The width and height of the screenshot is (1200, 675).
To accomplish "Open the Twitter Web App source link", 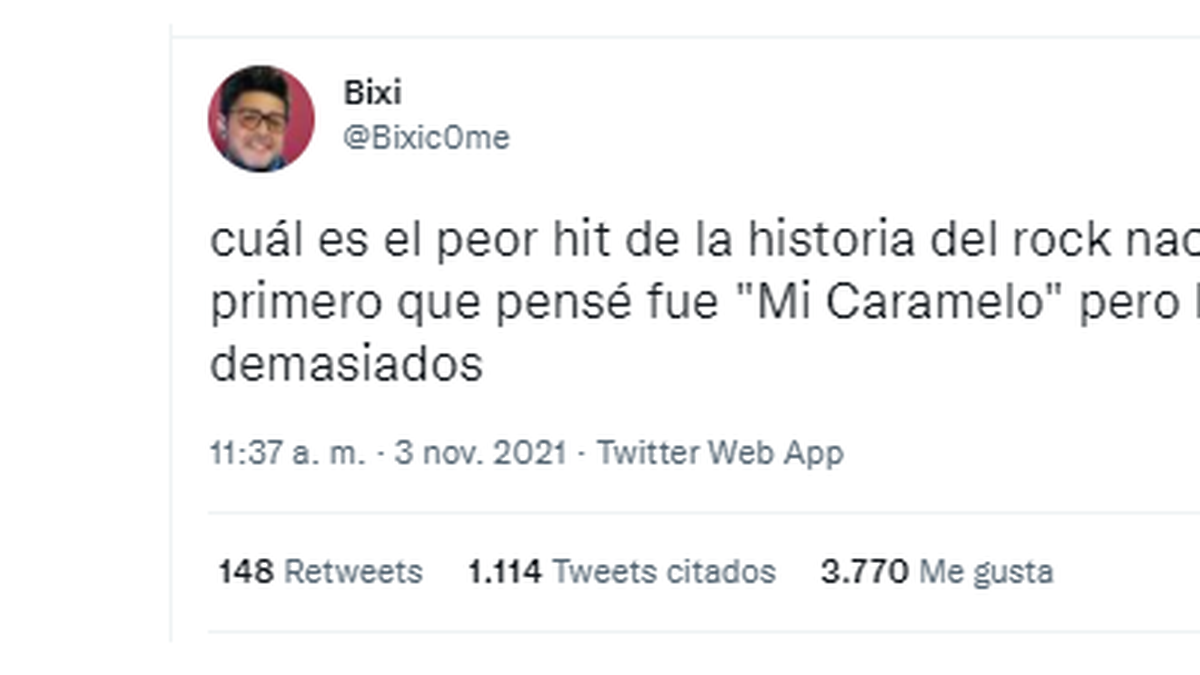I will (720, 453).
